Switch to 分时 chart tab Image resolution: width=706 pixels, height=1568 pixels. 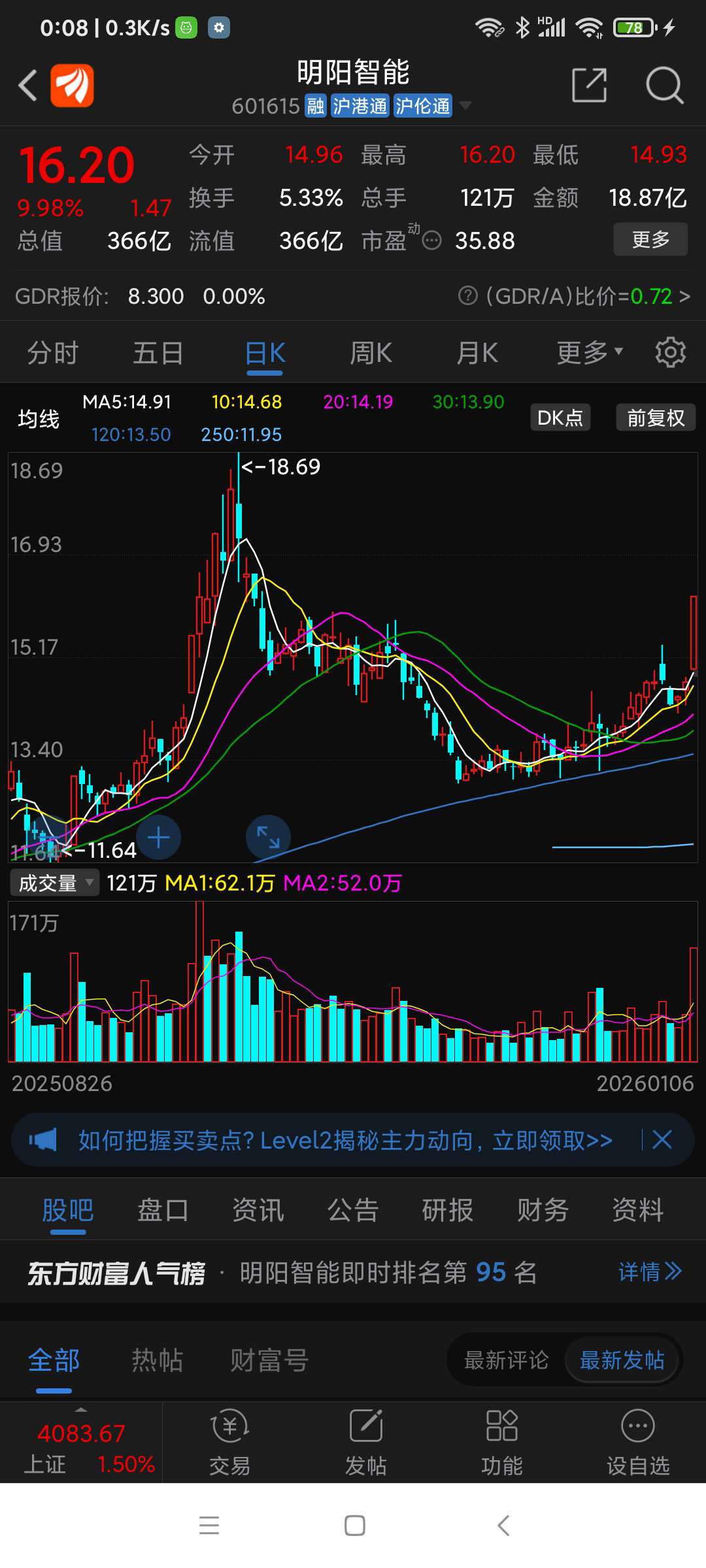pos(52,353)
